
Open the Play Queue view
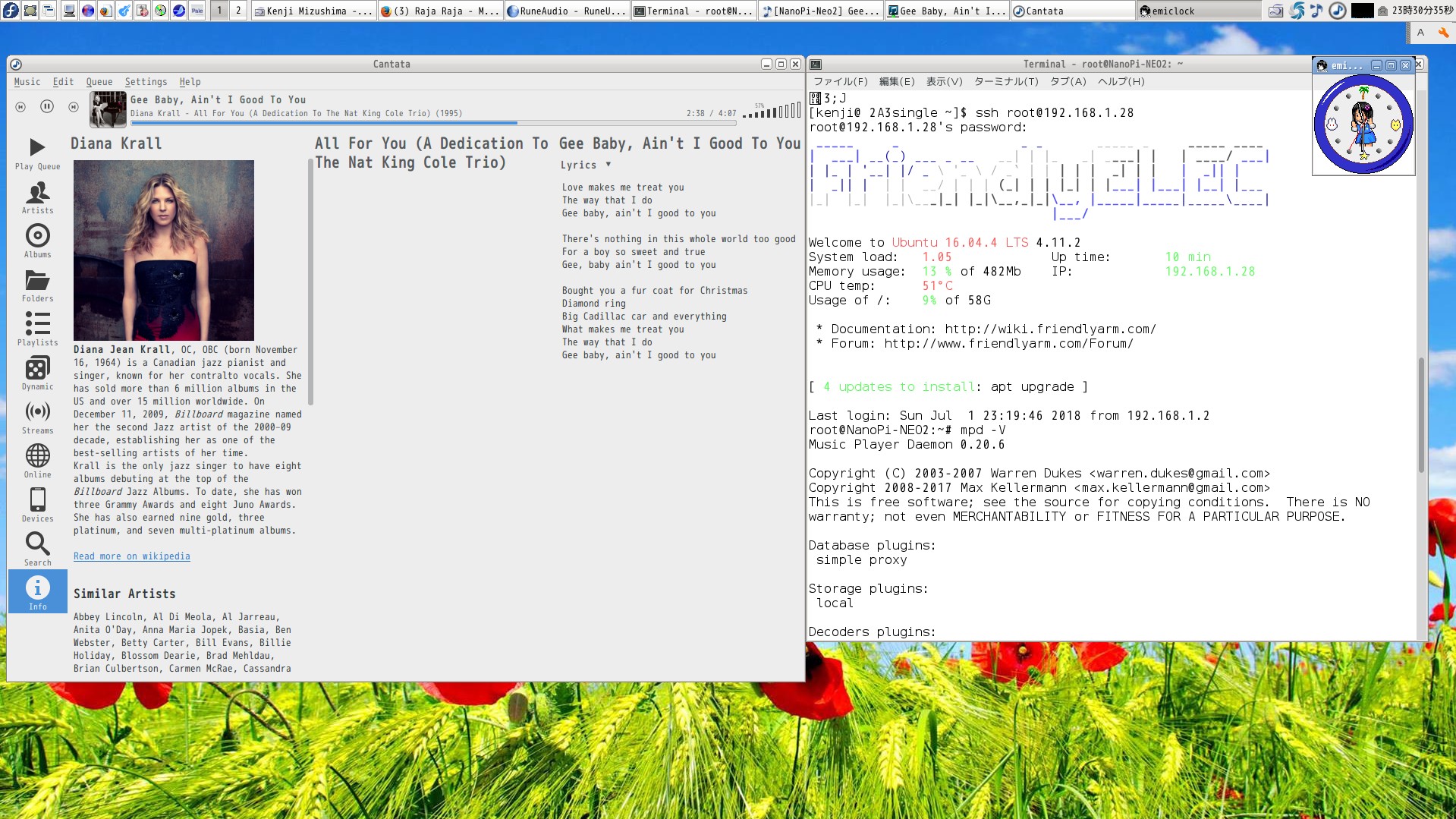point(37,153)
